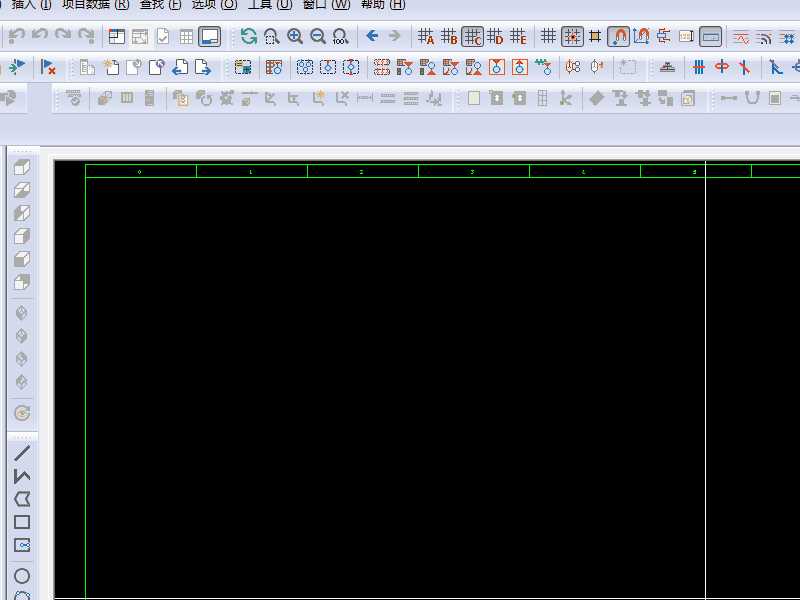Screen dimensions: 800x600
Task: Go back with the blue left arrow
Action: coord(372,36)
